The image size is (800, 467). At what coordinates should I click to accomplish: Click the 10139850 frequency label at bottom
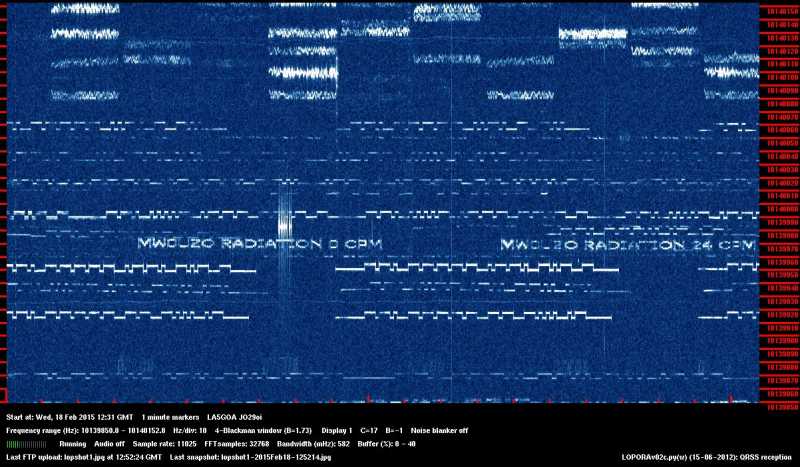tap(781, 407)
